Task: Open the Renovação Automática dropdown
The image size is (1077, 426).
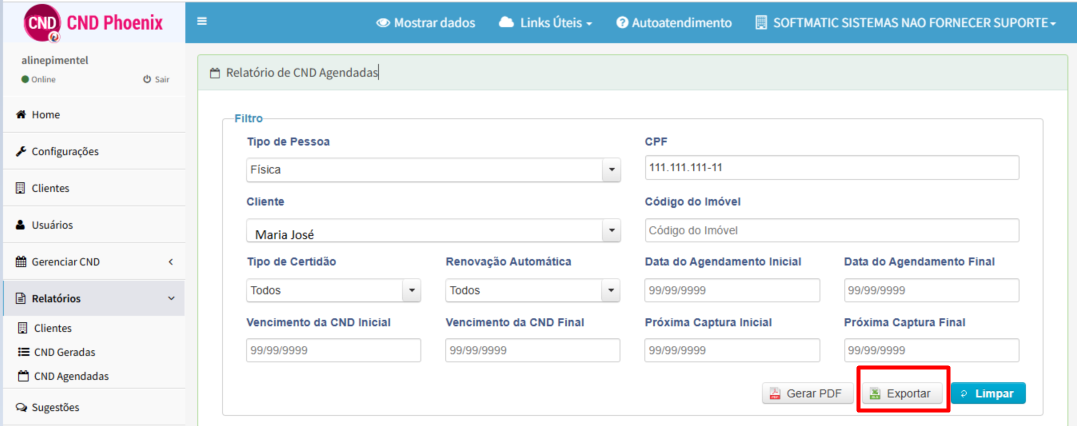Action: coord(532,291)
